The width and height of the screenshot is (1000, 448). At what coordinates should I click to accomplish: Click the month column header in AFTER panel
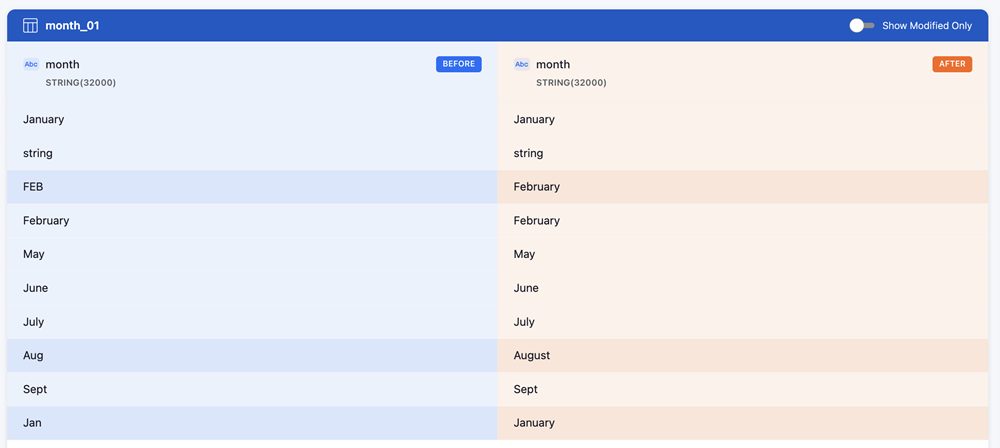point(553,64)
